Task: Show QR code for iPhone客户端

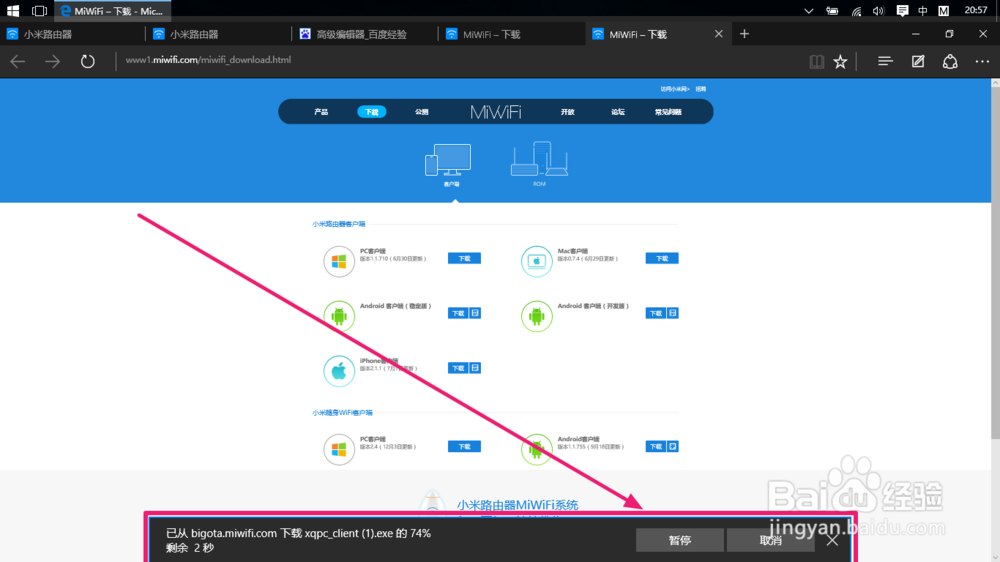Action: pyautogui.click(x=475, y=368)
